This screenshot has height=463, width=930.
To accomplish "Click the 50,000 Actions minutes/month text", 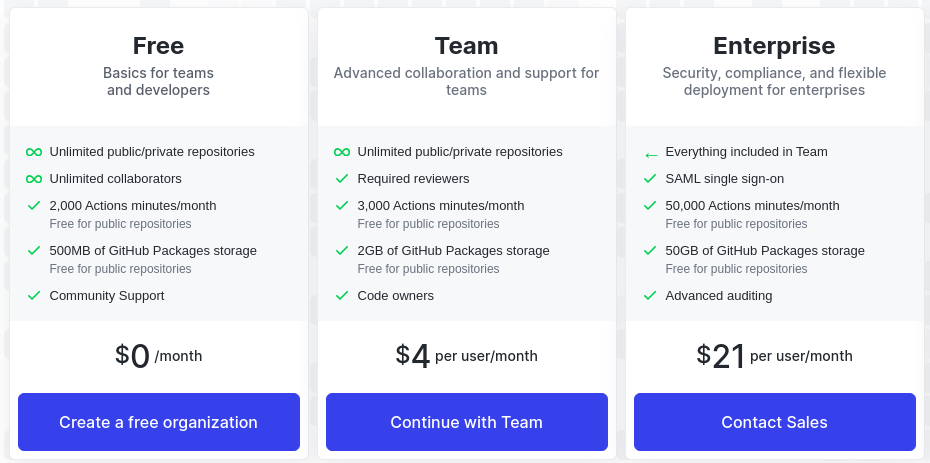I will [x=752, y=206].
